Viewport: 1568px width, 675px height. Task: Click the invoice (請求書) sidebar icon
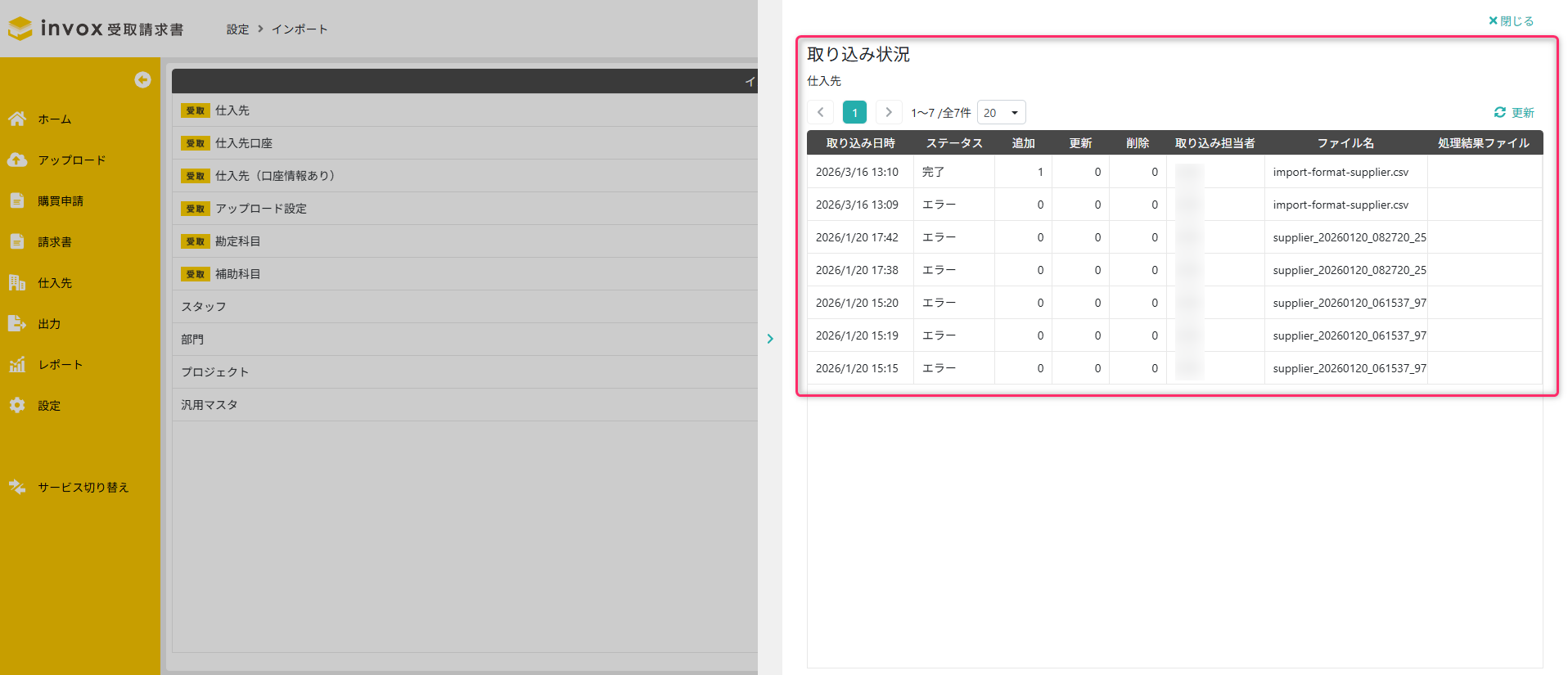[x=17, y=241]
